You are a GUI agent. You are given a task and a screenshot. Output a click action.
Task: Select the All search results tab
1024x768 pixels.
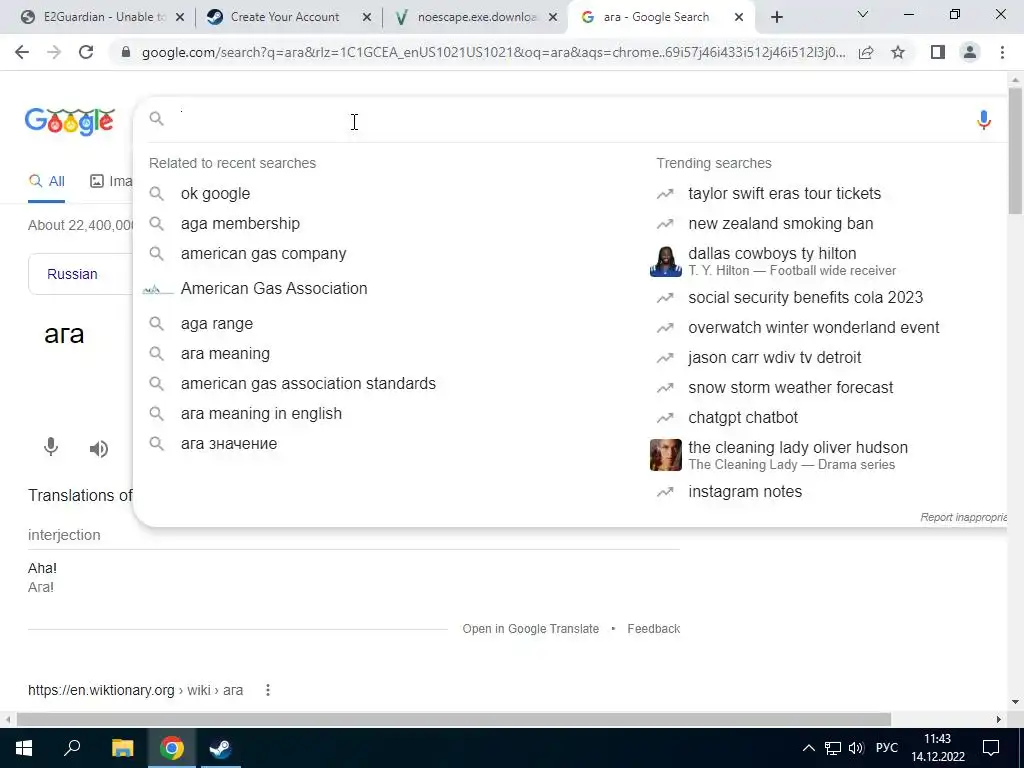tap(46, 181)
